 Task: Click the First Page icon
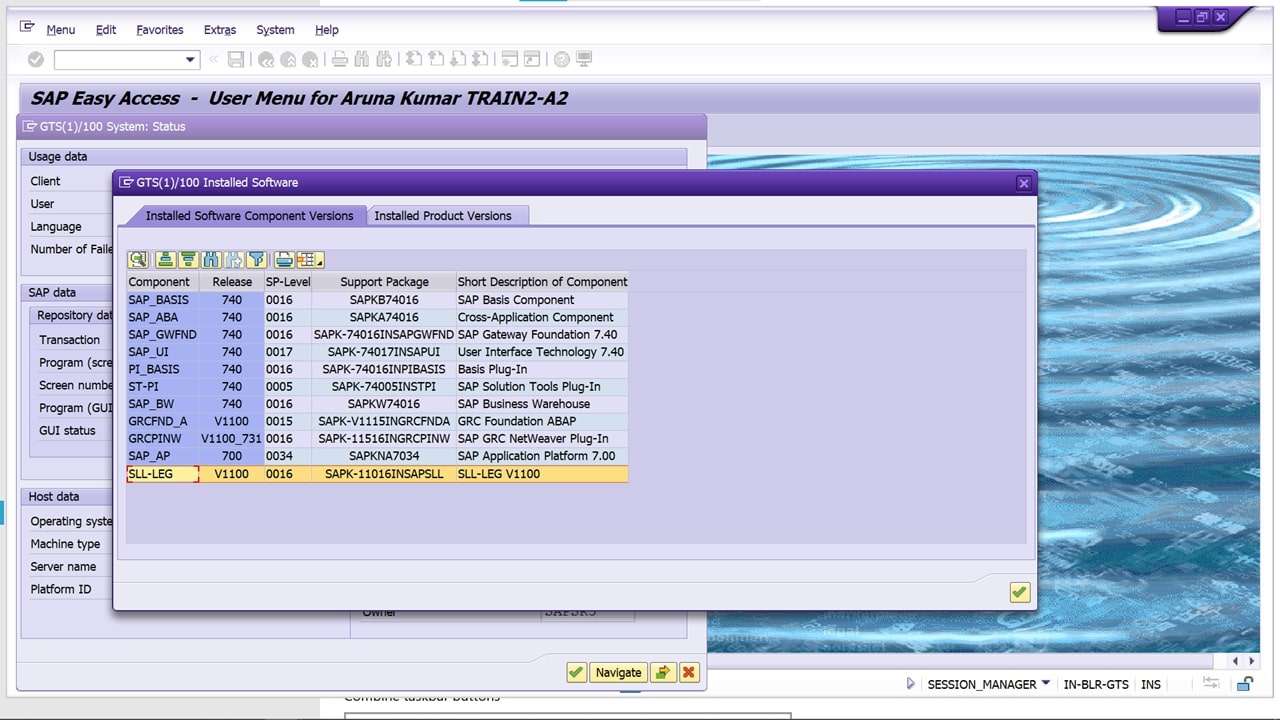[413, 60]
